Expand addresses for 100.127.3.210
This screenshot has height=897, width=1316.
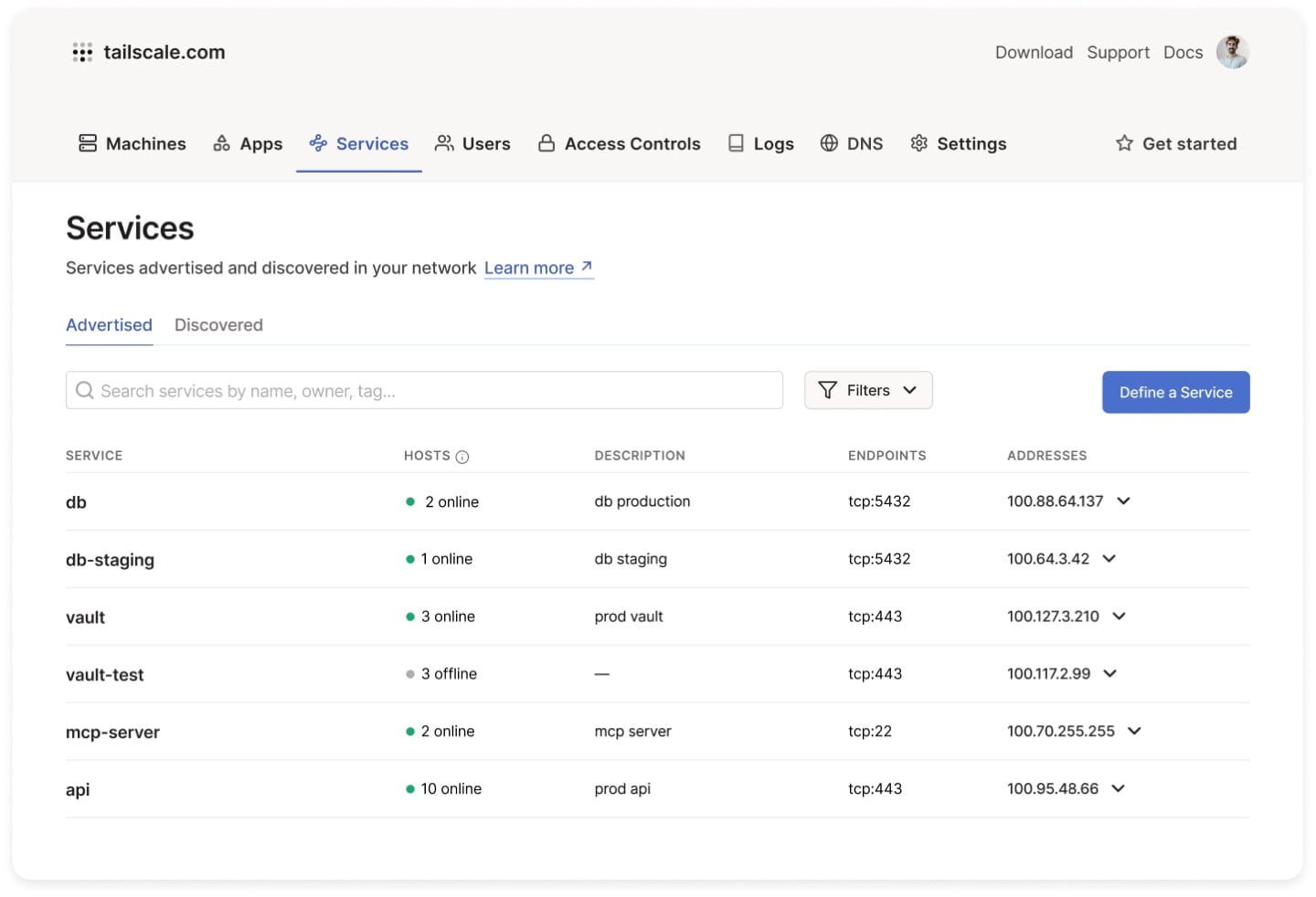[1120, 616]
